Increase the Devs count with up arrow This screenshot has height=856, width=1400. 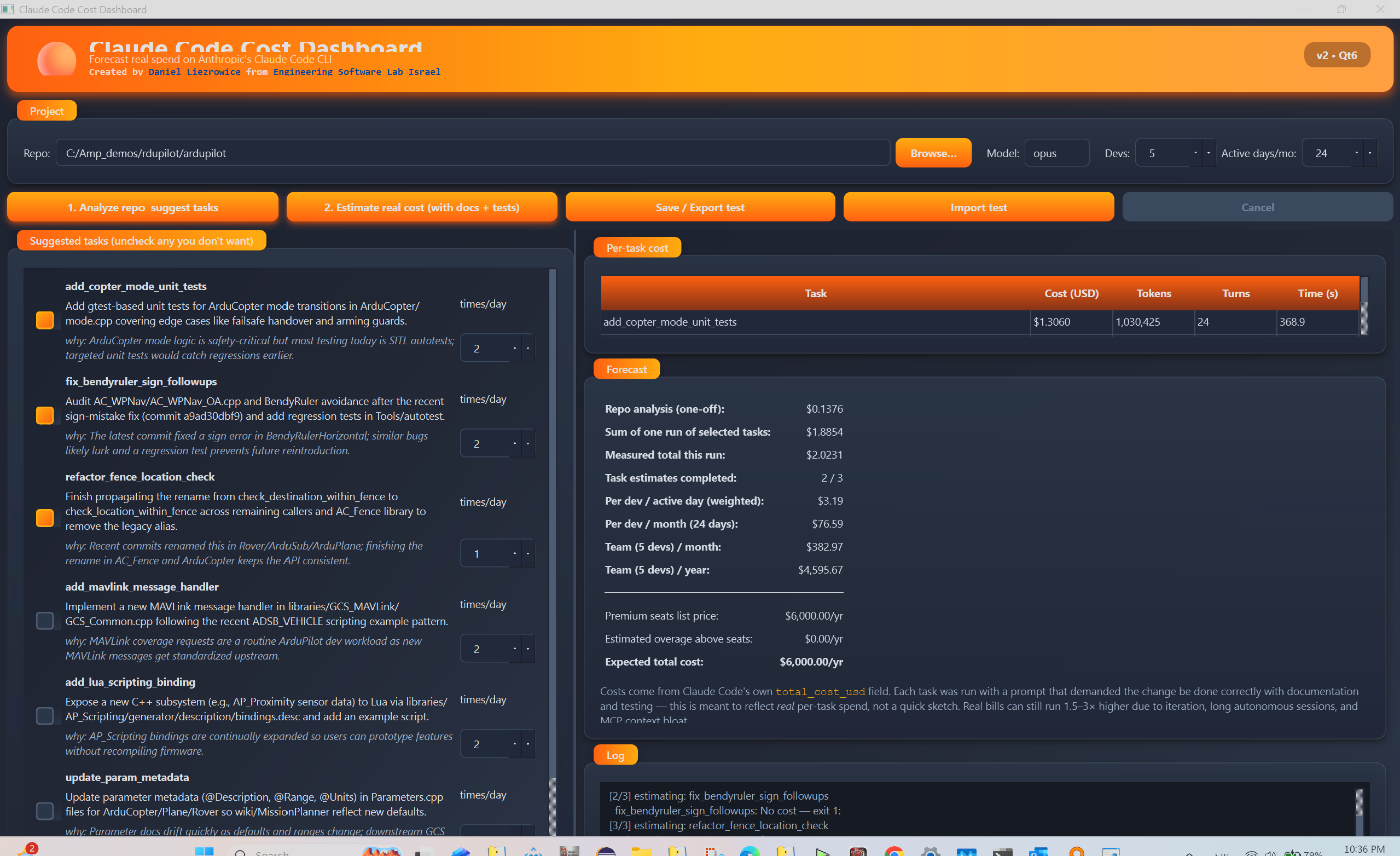(1195, 153)
